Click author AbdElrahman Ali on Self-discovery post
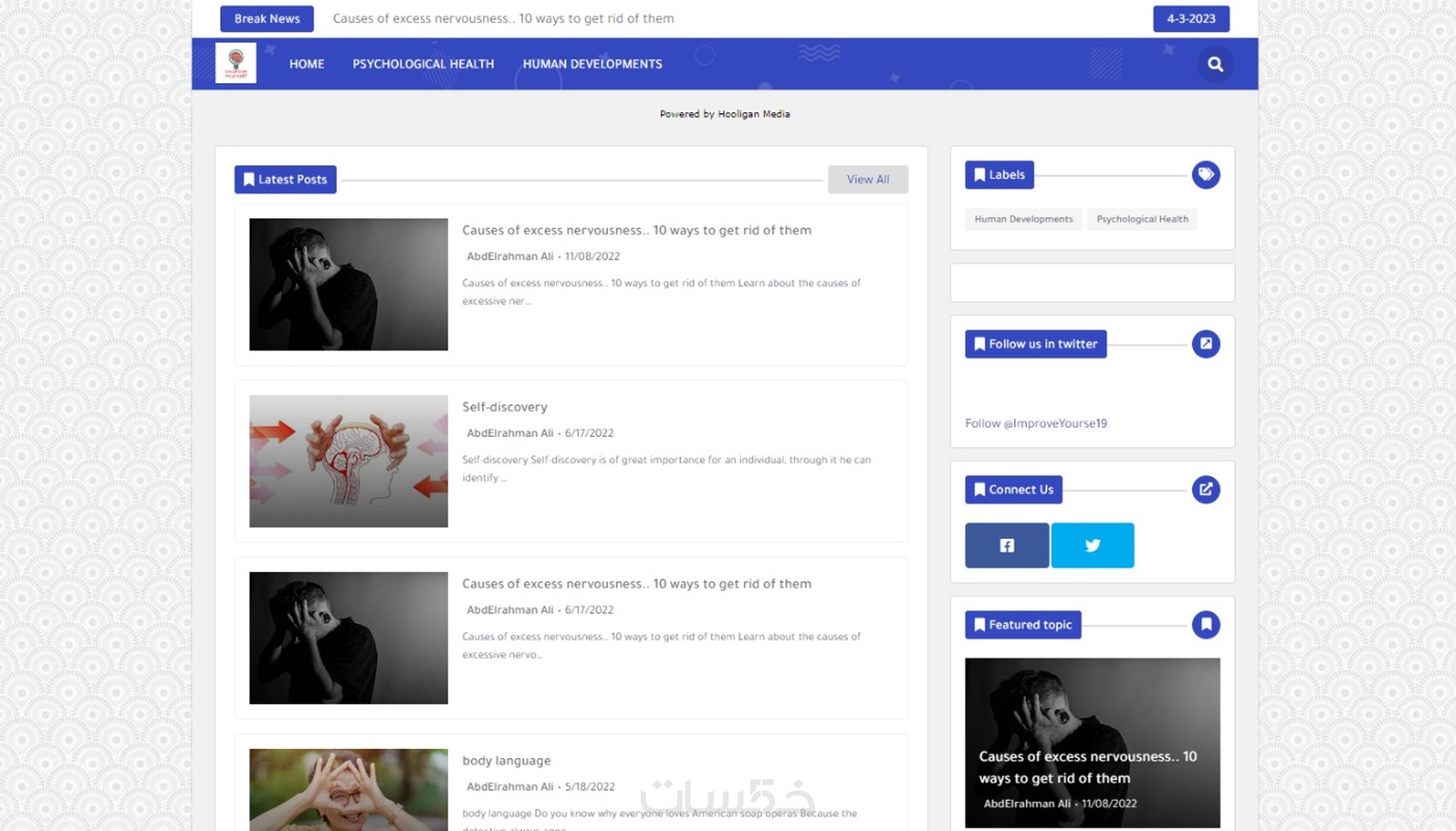The width and height of the screenshot is (1456, 831). tap(510, 433)
